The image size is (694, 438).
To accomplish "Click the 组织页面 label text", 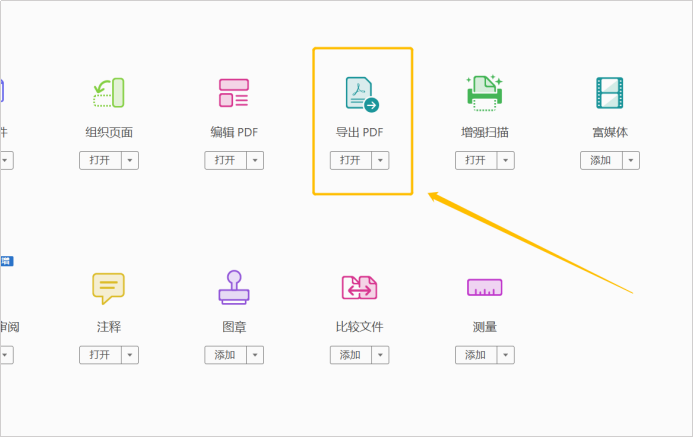I will coord(109,132).
